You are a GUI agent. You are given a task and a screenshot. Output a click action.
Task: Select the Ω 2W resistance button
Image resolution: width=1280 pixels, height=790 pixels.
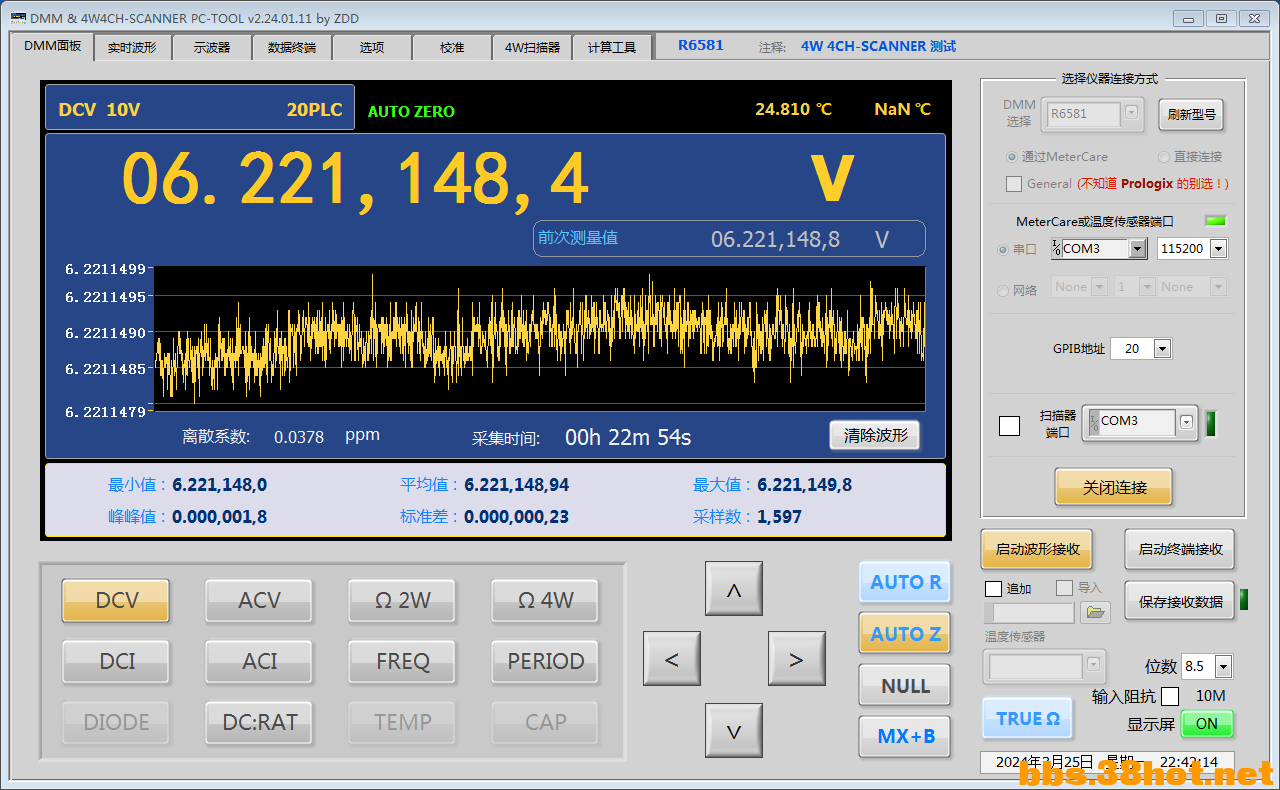click(403, 600)
